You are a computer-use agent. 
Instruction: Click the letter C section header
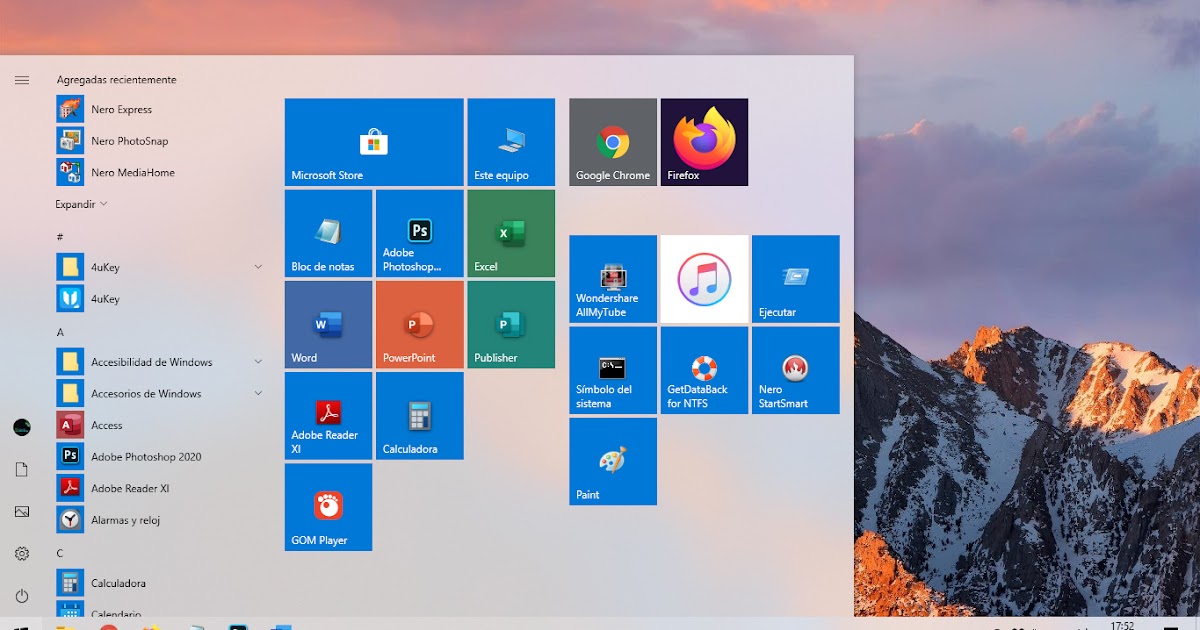(59, 551)
